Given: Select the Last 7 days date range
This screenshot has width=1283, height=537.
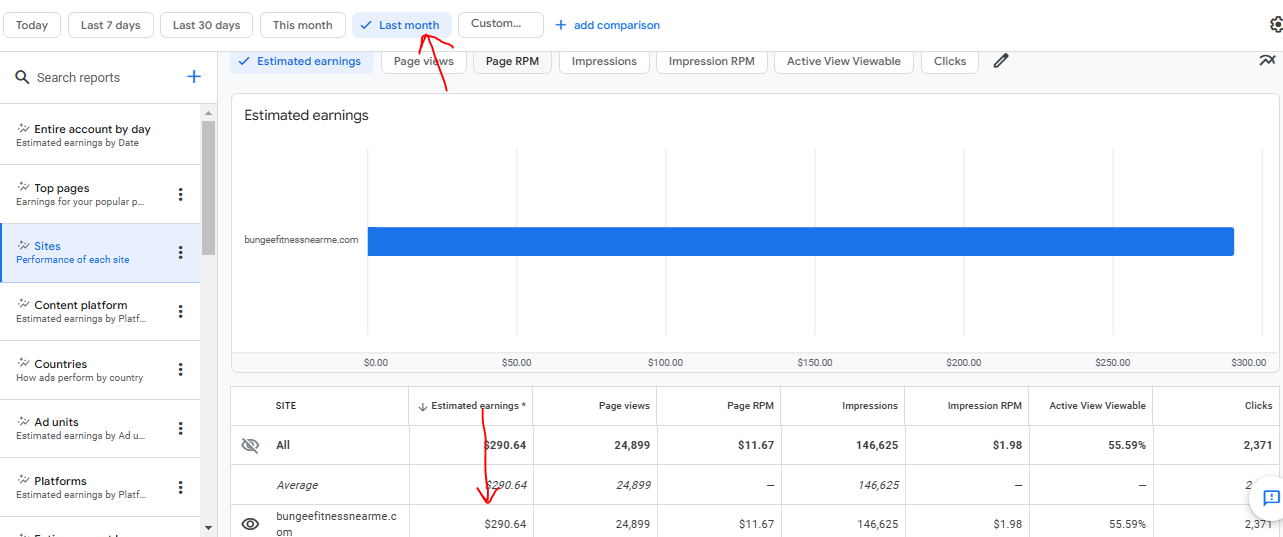Looking at the screenshot, I should 111,25.
